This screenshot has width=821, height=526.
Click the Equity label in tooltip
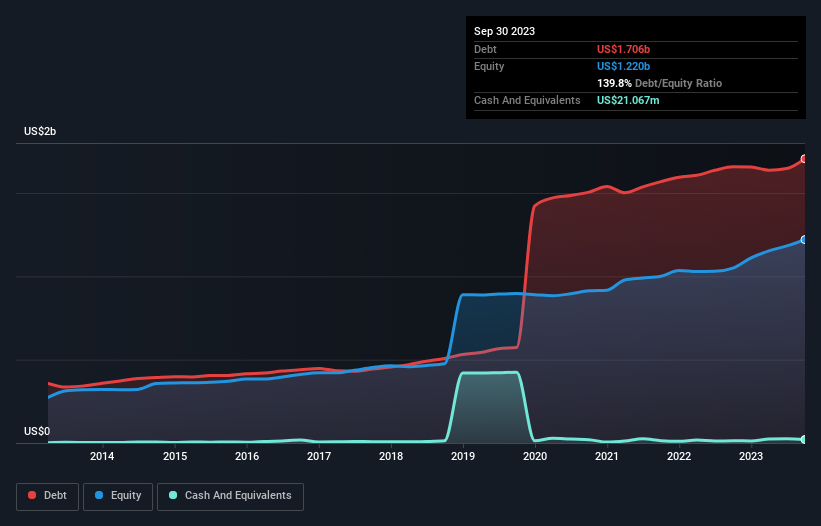click(489, 66)
